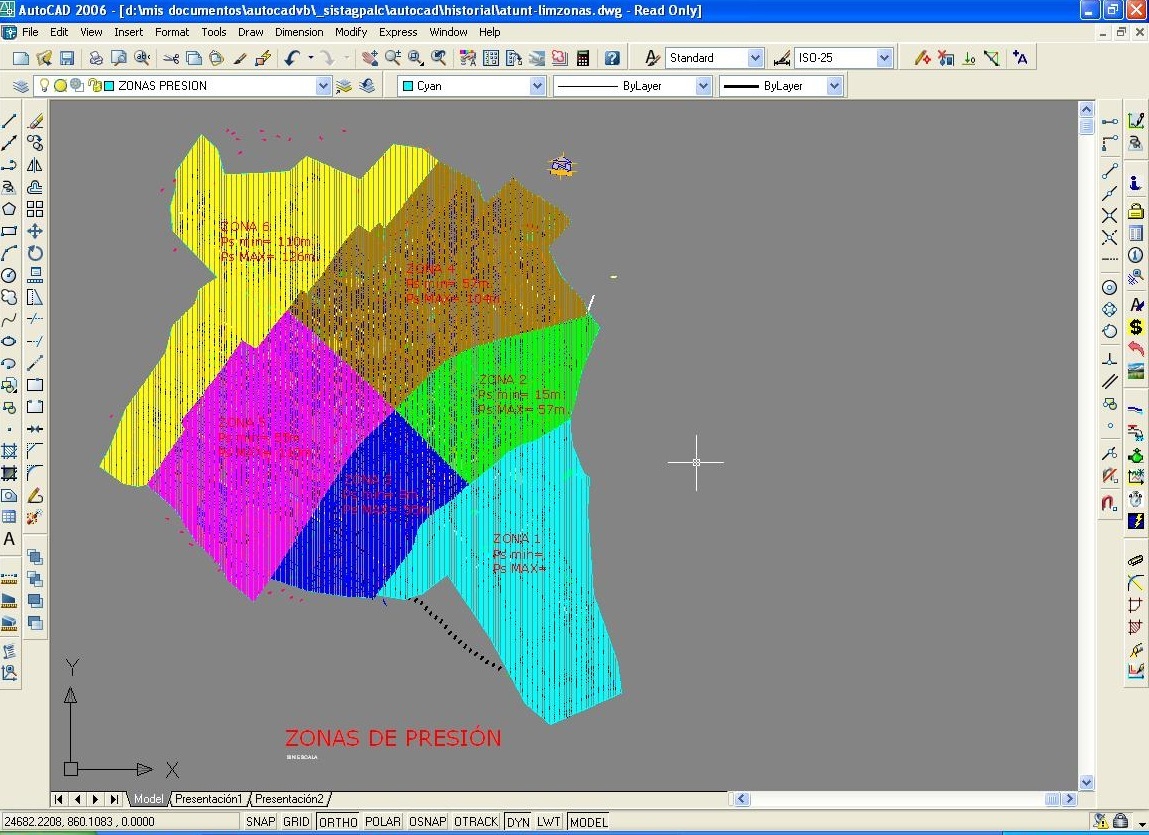Open the ISO-25 dimension style dropdown
Viewport: 1149px width, 835px height.
click(x=884, y=58)
